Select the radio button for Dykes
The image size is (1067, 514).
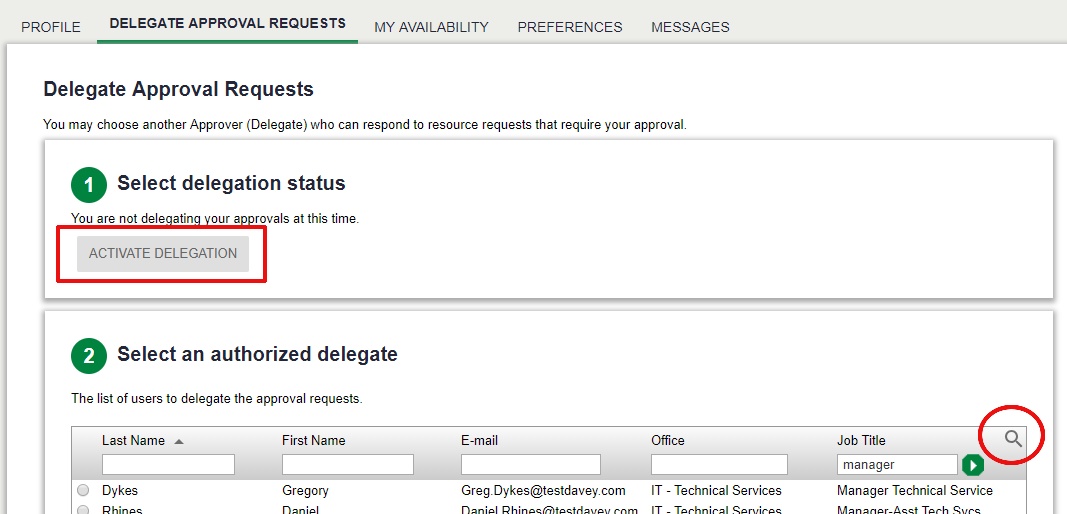click(83, 490)
